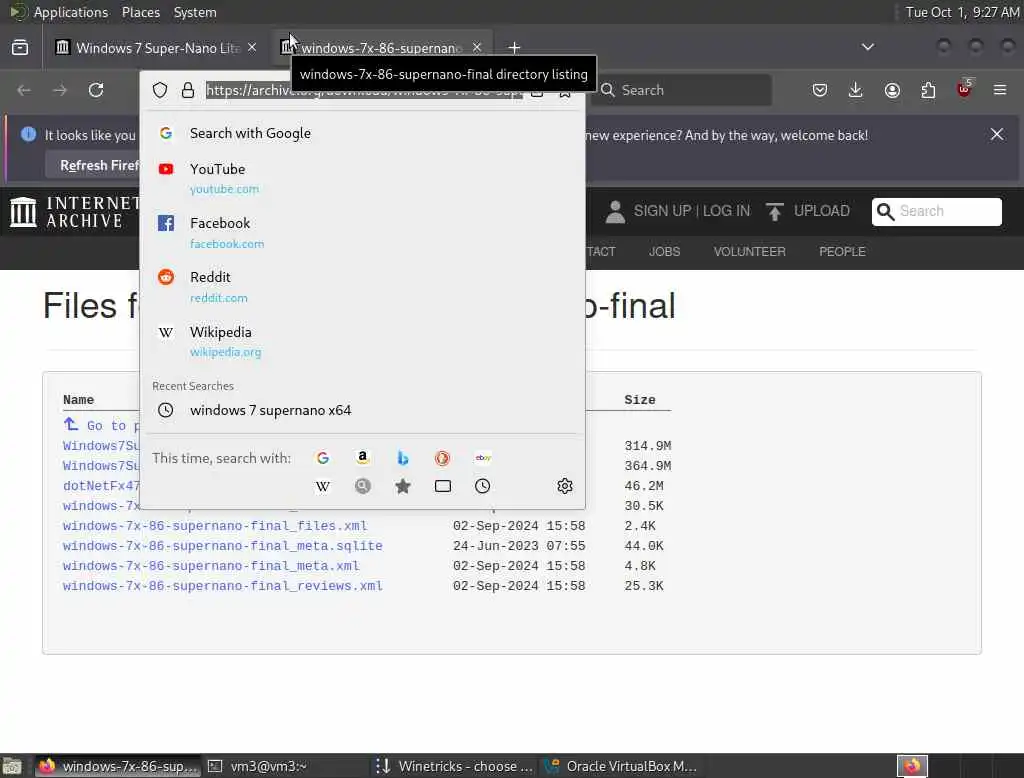
Task: Open VOLUNTEER navigation link
Action: [x=749, y=251]
